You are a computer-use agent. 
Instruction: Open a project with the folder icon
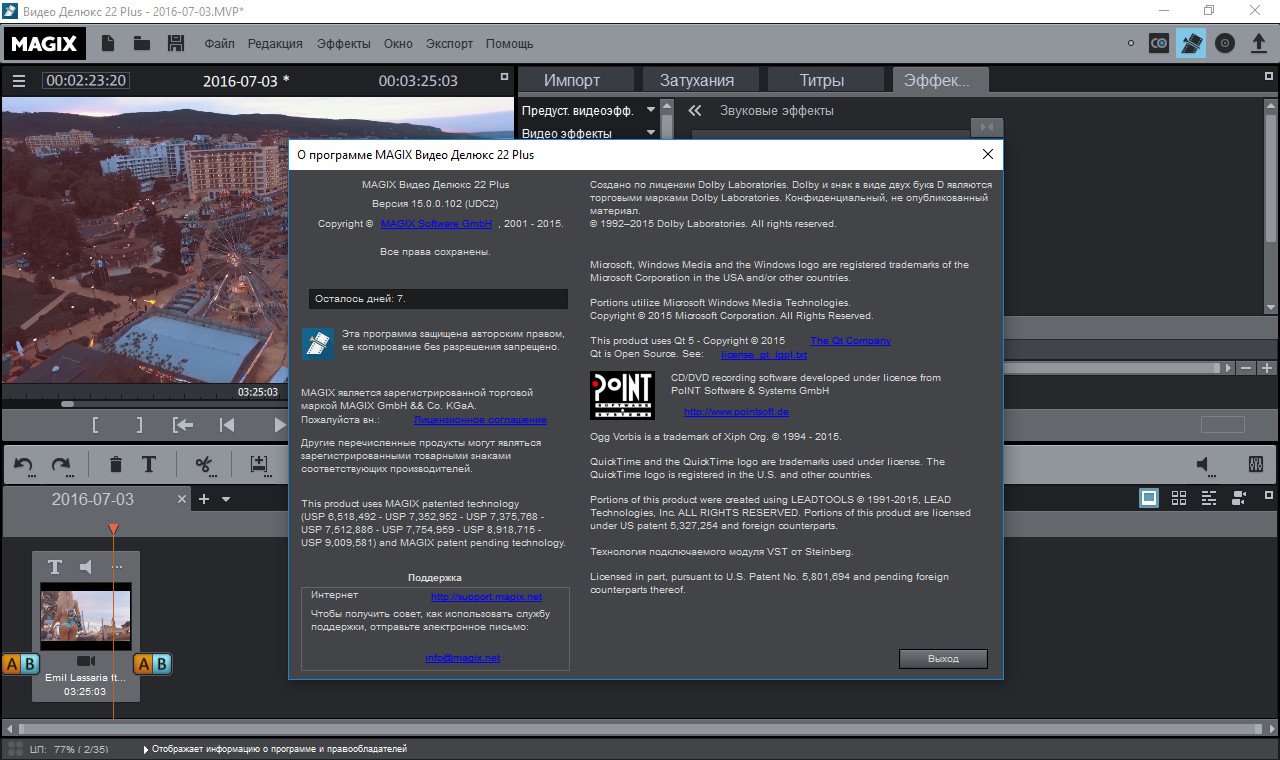(142, 43)
